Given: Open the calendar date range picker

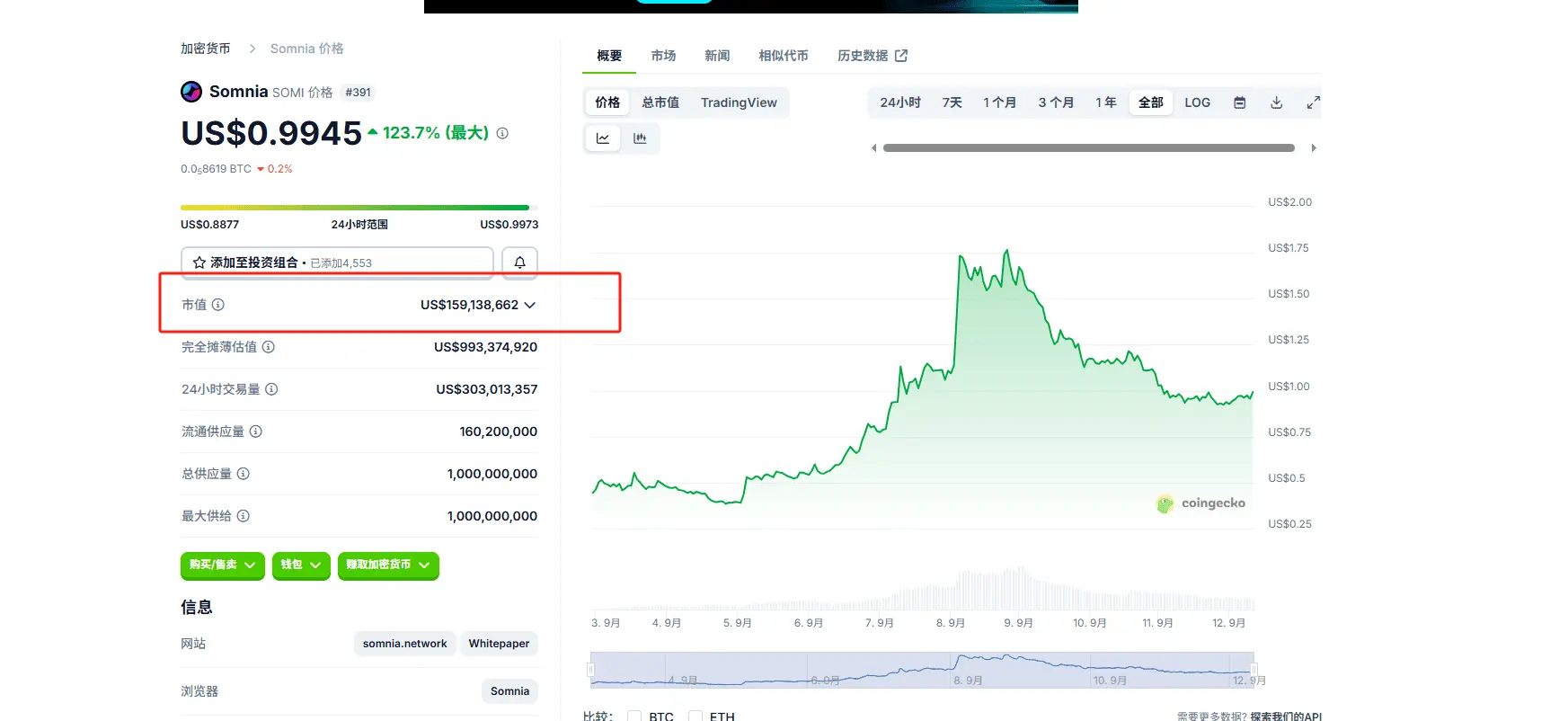Looking at the screenshot, I should tap(1240, 102).
